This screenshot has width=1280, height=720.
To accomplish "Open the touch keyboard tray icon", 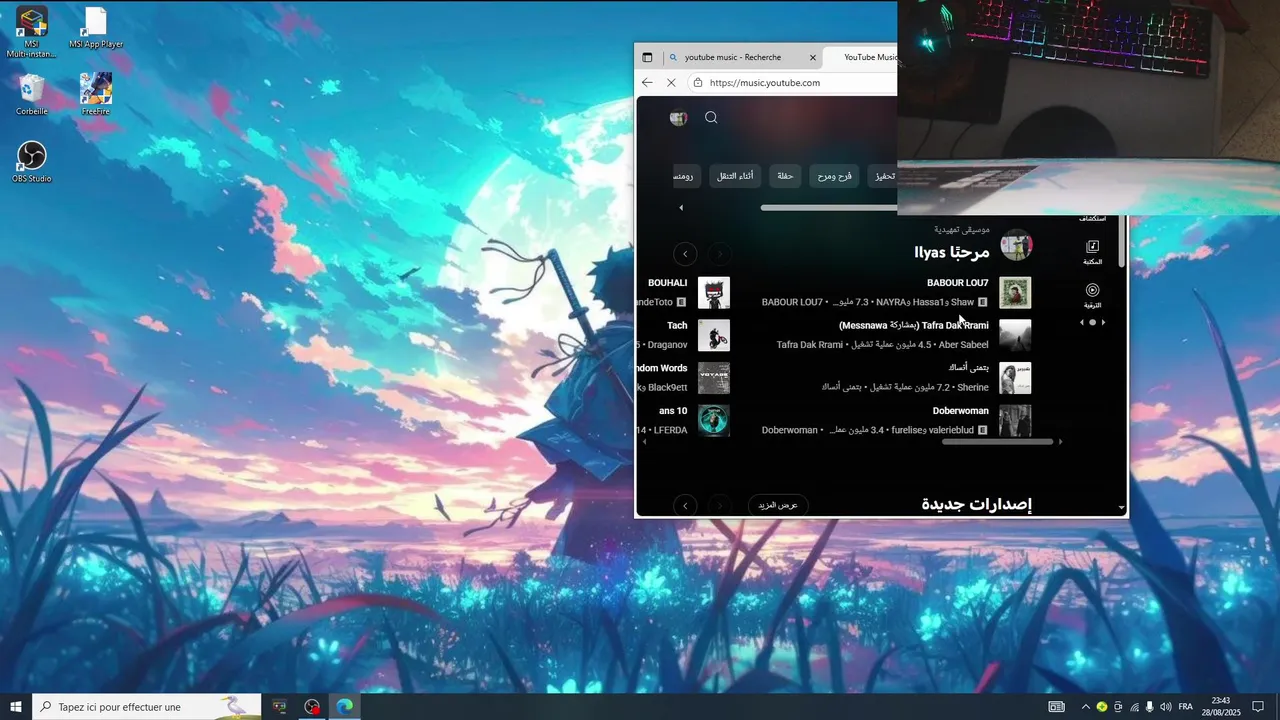I will pyautogui.click(x=1057, y=707).
